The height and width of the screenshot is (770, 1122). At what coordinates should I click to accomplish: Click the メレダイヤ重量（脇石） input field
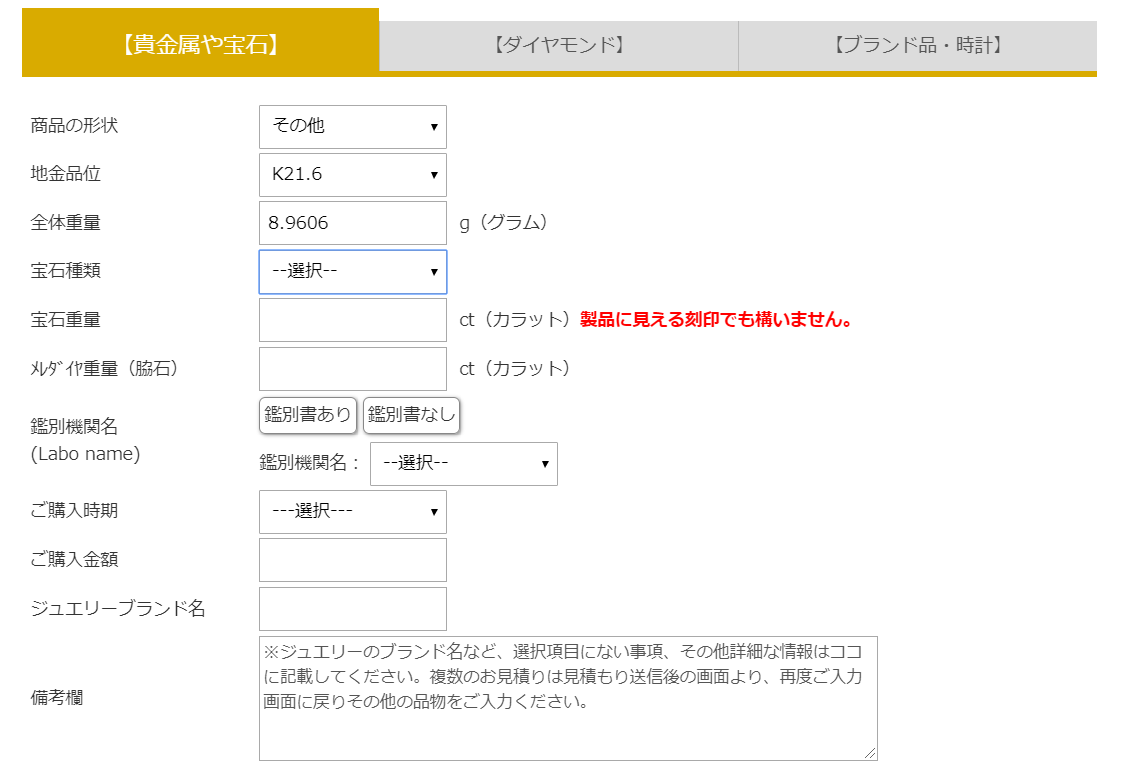point(353,369)
